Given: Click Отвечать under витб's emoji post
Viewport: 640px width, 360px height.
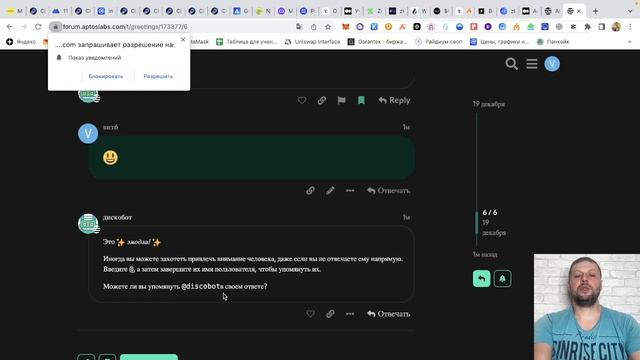Looking at the screenshot, I should pos(388,191).
